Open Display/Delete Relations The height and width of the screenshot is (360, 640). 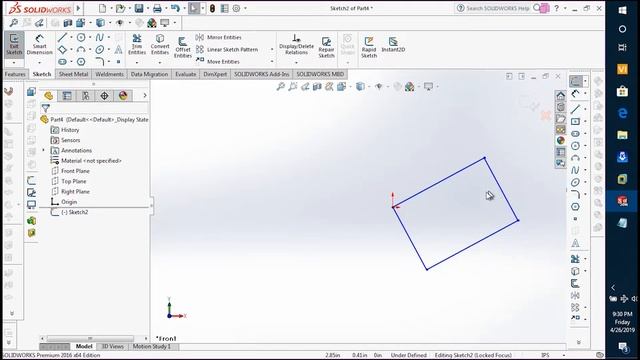pos(296,45)
